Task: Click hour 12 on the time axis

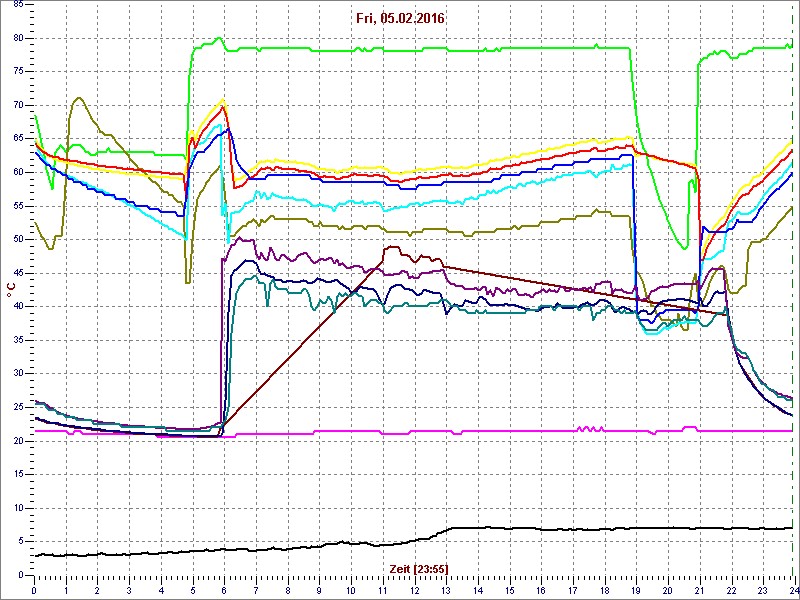Action: pyautogui.click(x=414, y=589)
